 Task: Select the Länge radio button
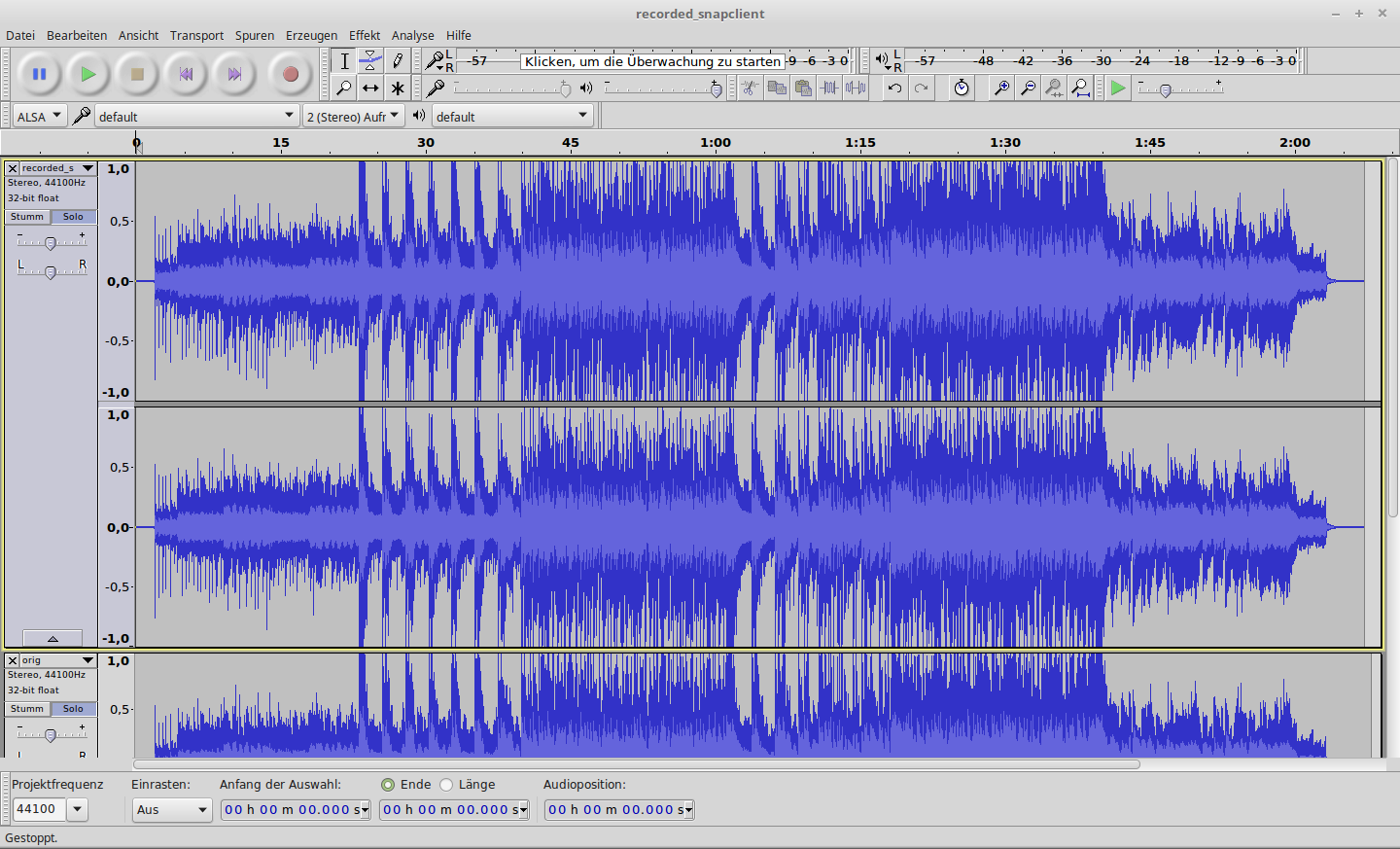[446, 784]
